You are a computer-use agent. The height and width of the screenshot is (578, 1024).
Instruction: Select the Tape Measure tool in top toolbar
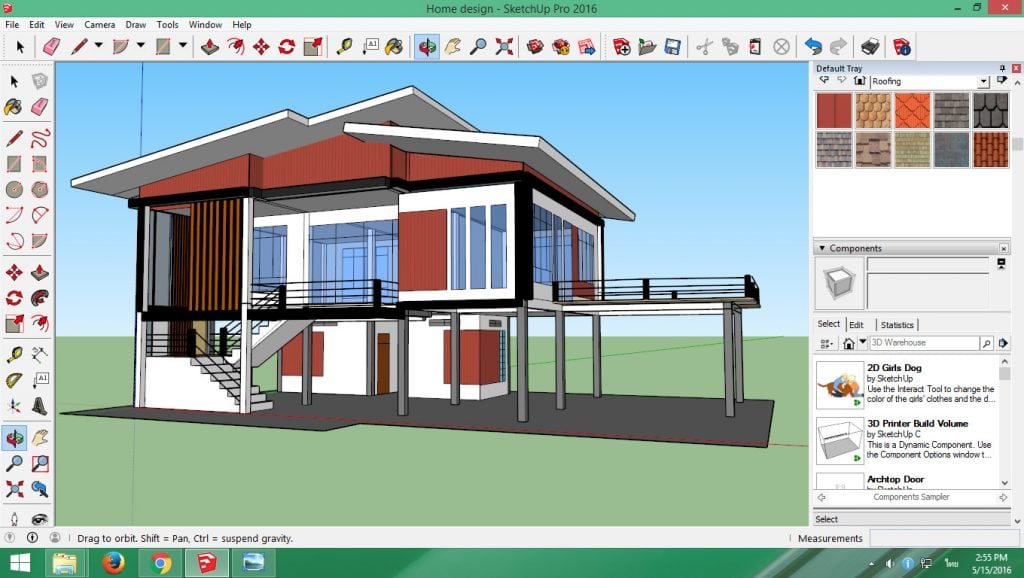click(344, 46)
